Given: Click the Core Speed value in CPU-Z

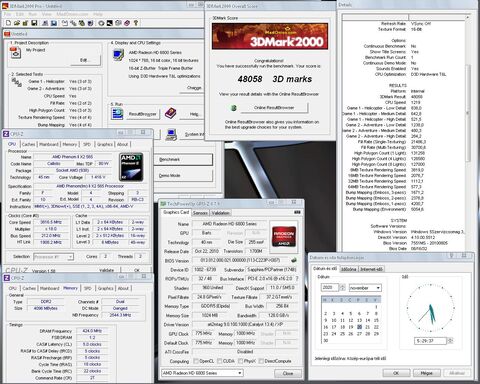Looking at the screenshot, I should click(51, 222).
